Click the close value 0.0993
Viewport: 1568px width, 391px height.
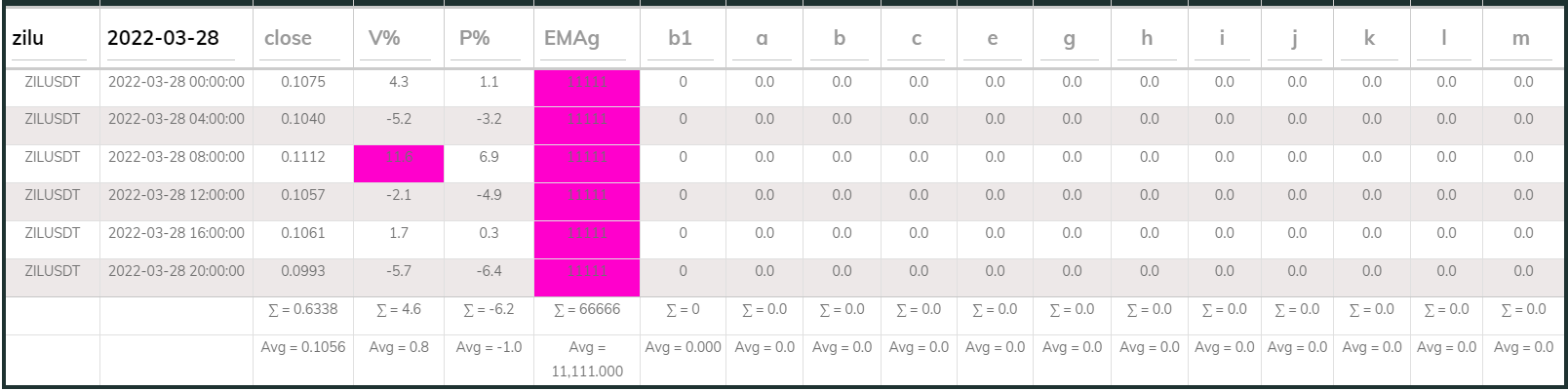click(x=302, y=272)
